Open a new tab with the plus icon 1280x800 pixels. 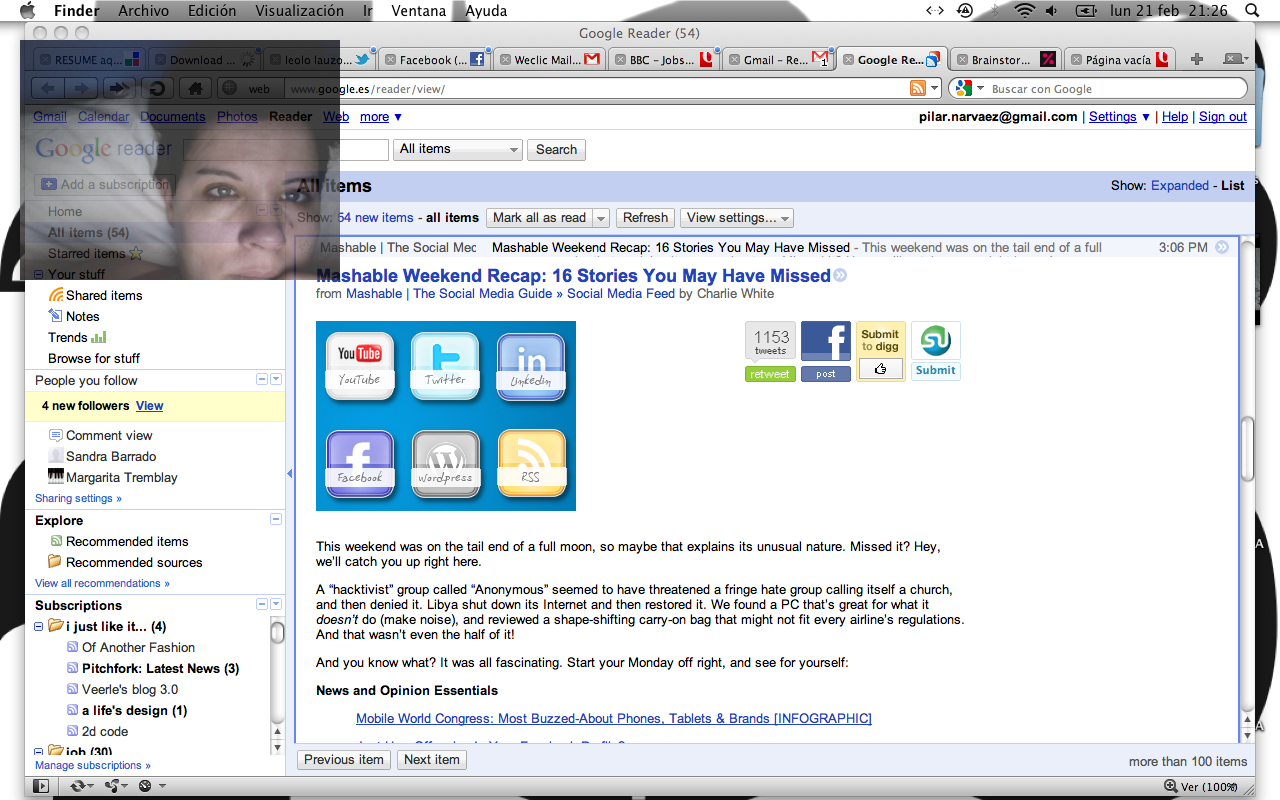pos(1197,59)
